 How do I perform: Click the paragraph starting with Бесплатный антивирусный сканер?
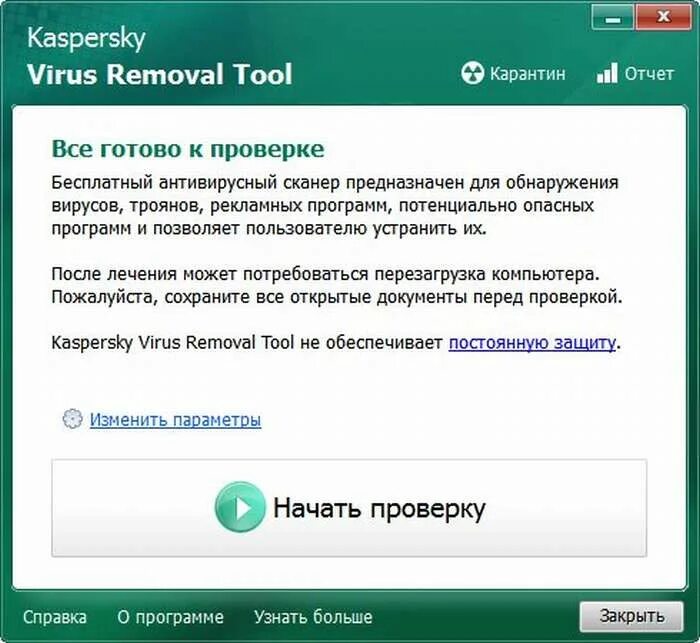(x=335, y=205)
